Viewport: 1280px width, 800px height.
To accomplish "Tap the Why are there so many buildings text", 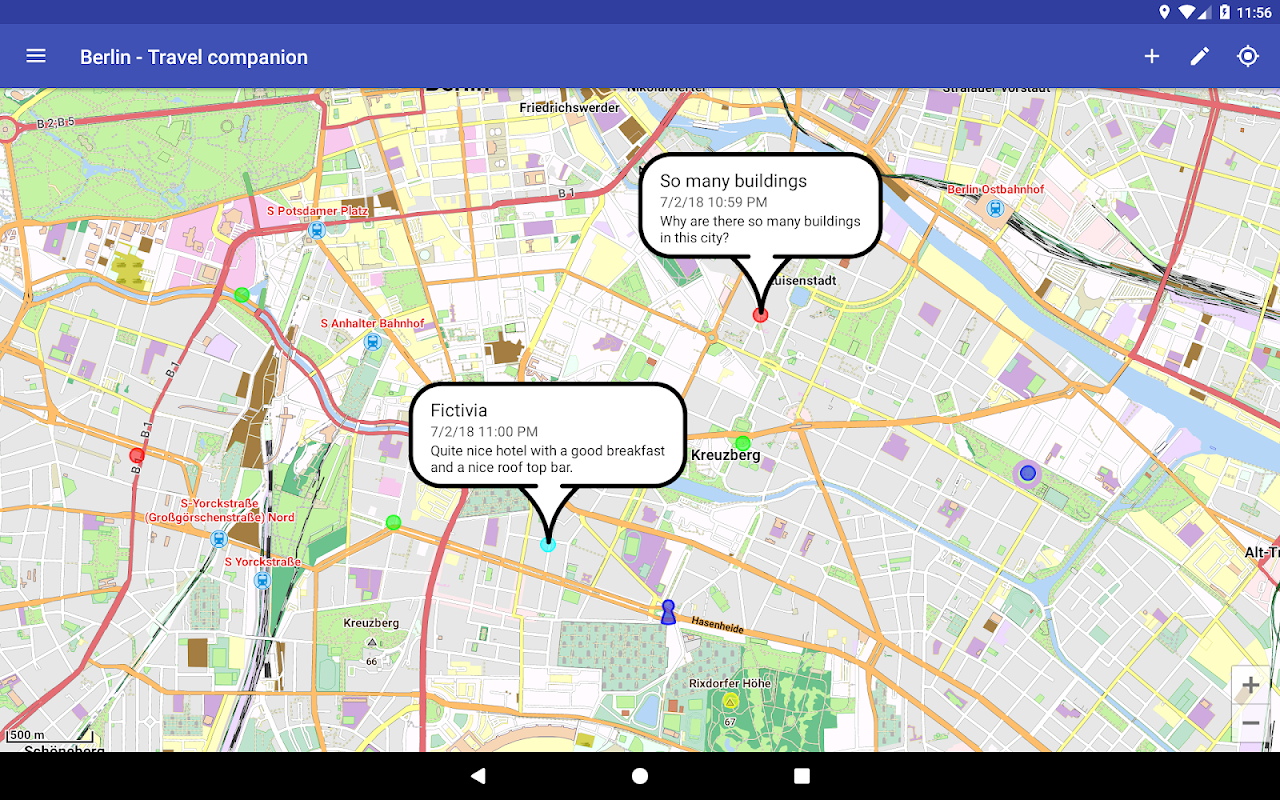I will (x=760, y=229).
